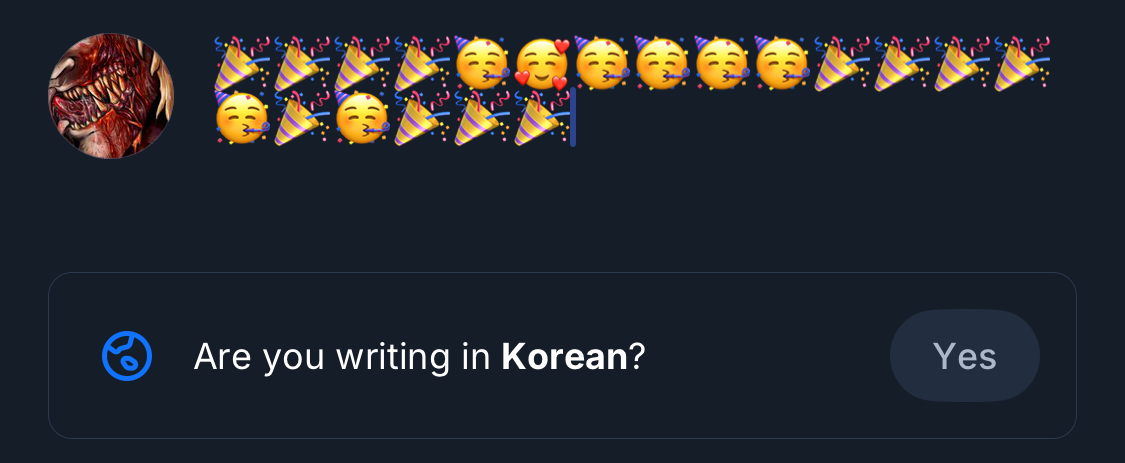Screen dimensions: 1125x463
Task: Click second party popper in the top row
Action: pos(302,62)
